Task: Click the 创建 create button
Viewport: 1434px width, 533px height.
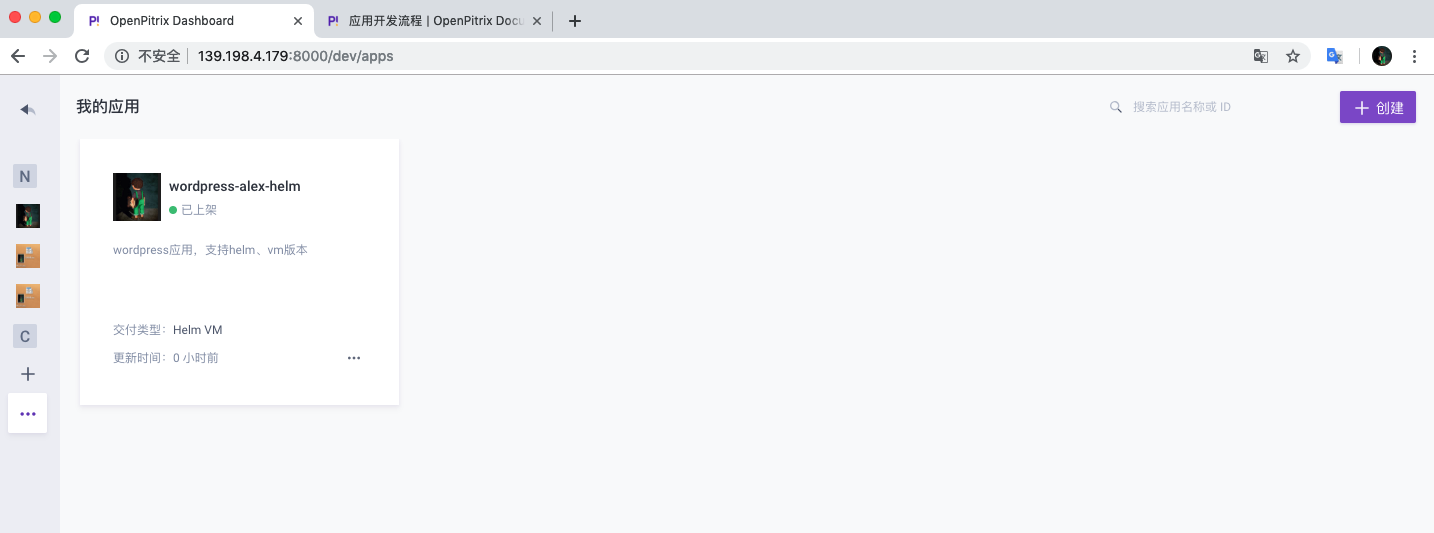Action: pos(1378,108)
